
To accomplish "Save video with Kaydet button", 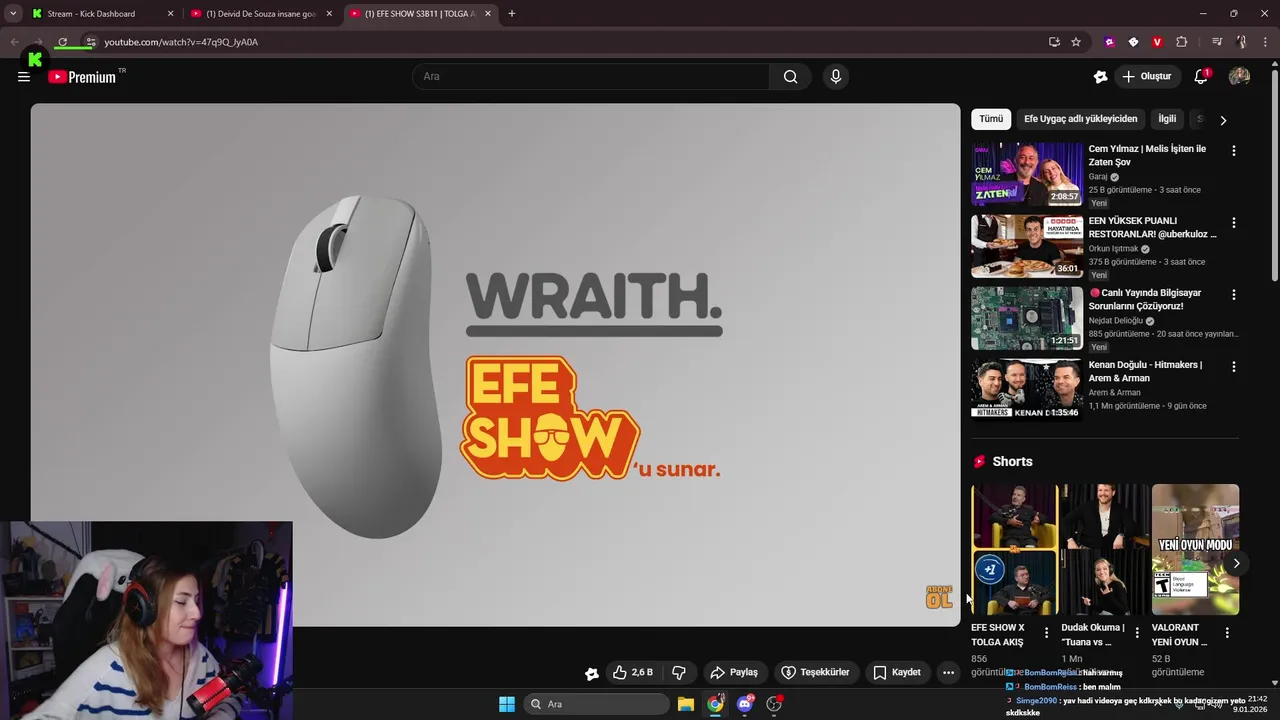I will tap(897, 673).
